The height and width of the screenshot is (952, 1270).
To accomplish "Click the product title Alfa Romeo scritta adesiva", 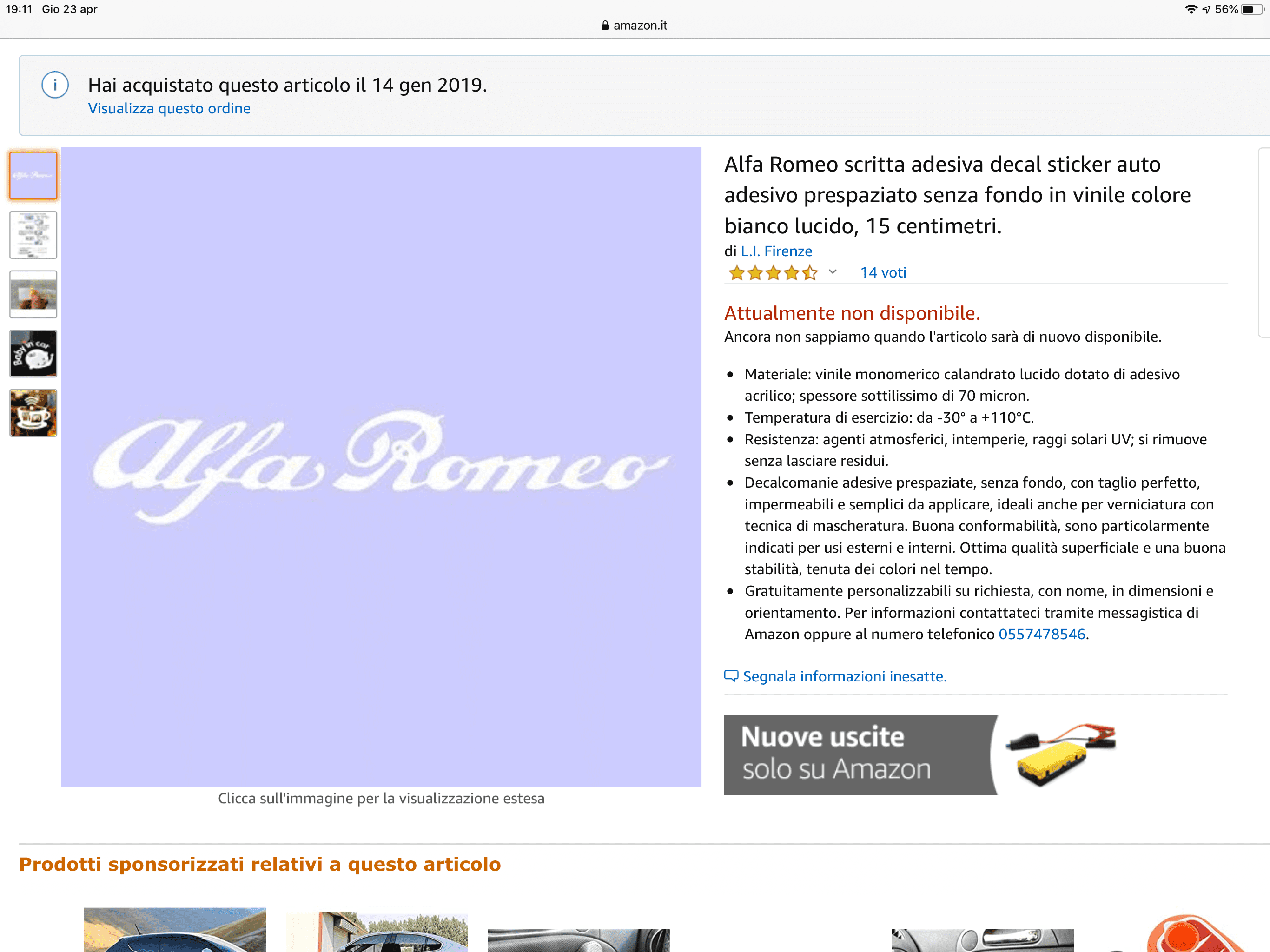I will click(x=957, y=195).
